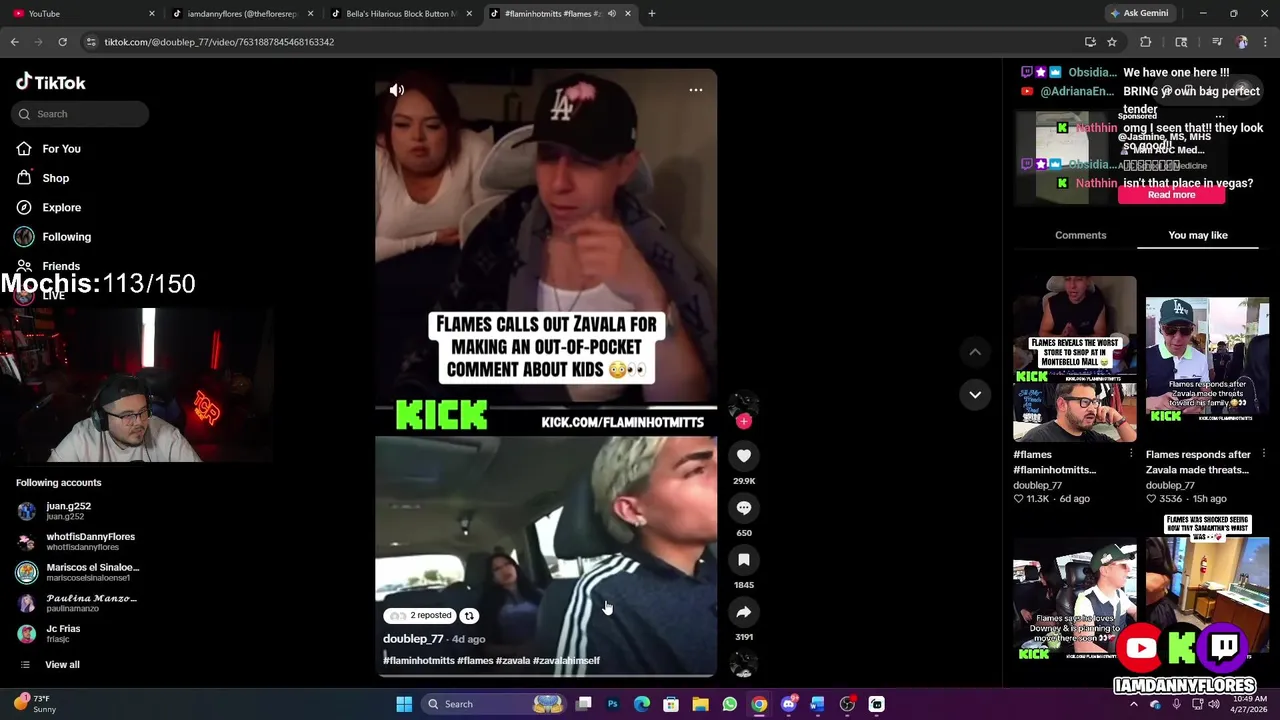Bookmark page with the star icon
The image size is (1280, 720).
point(1111,42)
